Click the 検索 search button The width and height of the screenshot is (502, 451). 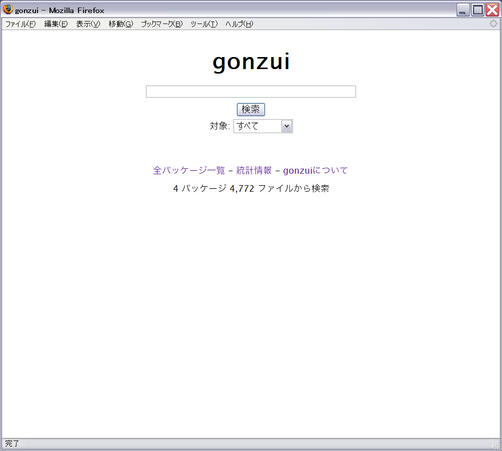click(251, 109)
